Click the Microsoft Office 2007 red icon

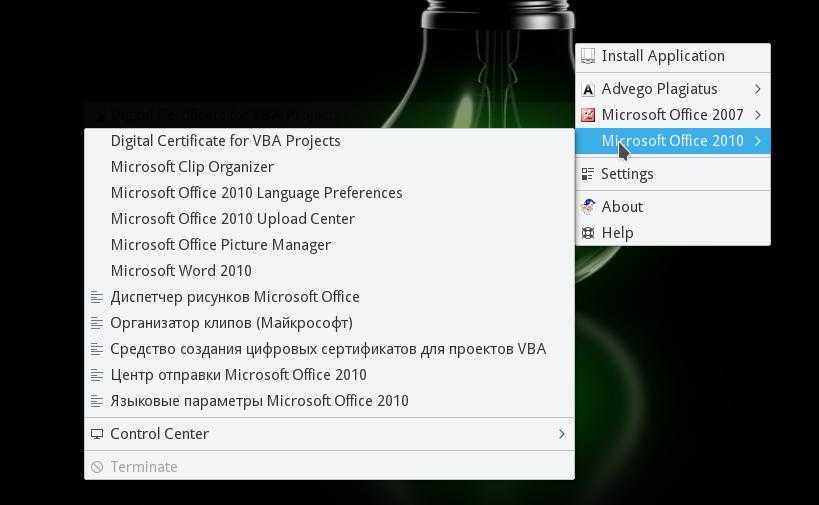(588, 115)
